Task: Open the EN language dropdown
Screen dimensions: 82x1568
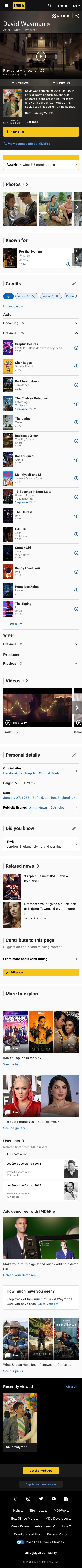Action: (75, 6)
